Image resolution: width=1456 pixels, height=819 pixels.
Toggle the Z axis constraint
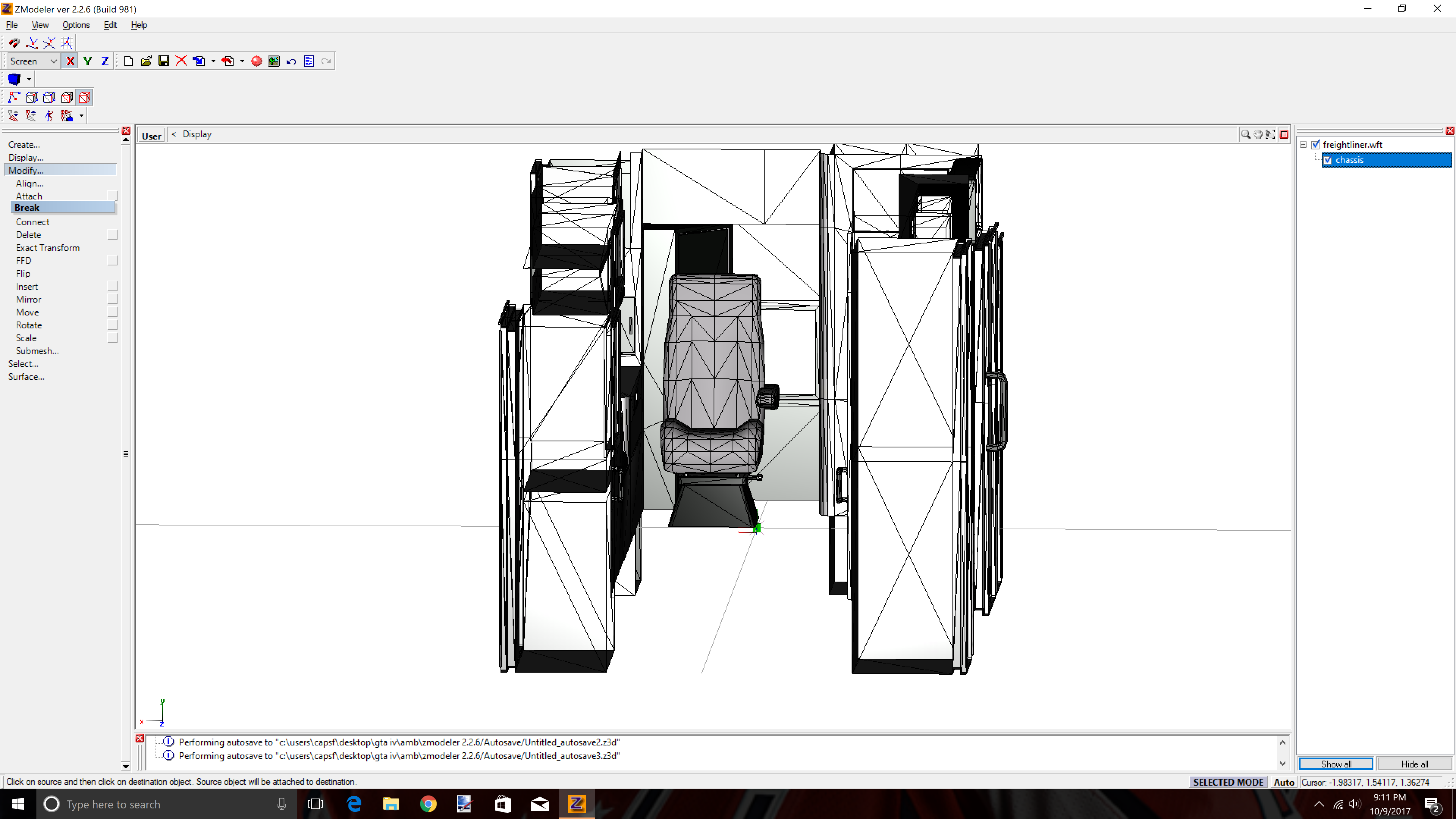pyautogui.click(x=105, y=61)
